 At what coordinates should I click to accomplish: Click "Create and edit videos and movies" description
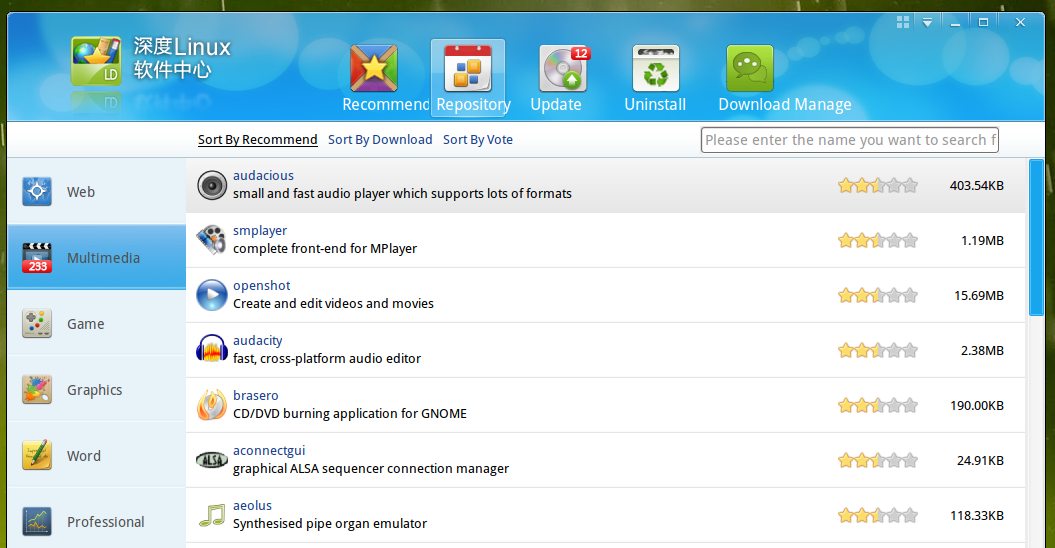pyautogui.click(x=333, y=304)
